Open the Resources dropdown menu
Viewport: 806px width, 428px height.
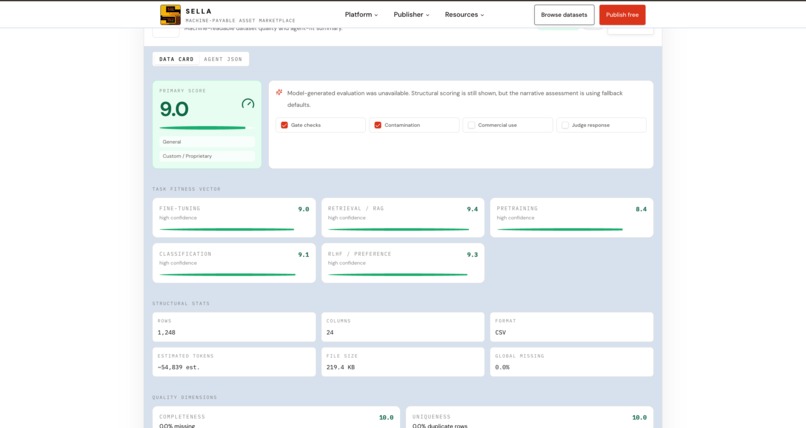coord(464,14)
